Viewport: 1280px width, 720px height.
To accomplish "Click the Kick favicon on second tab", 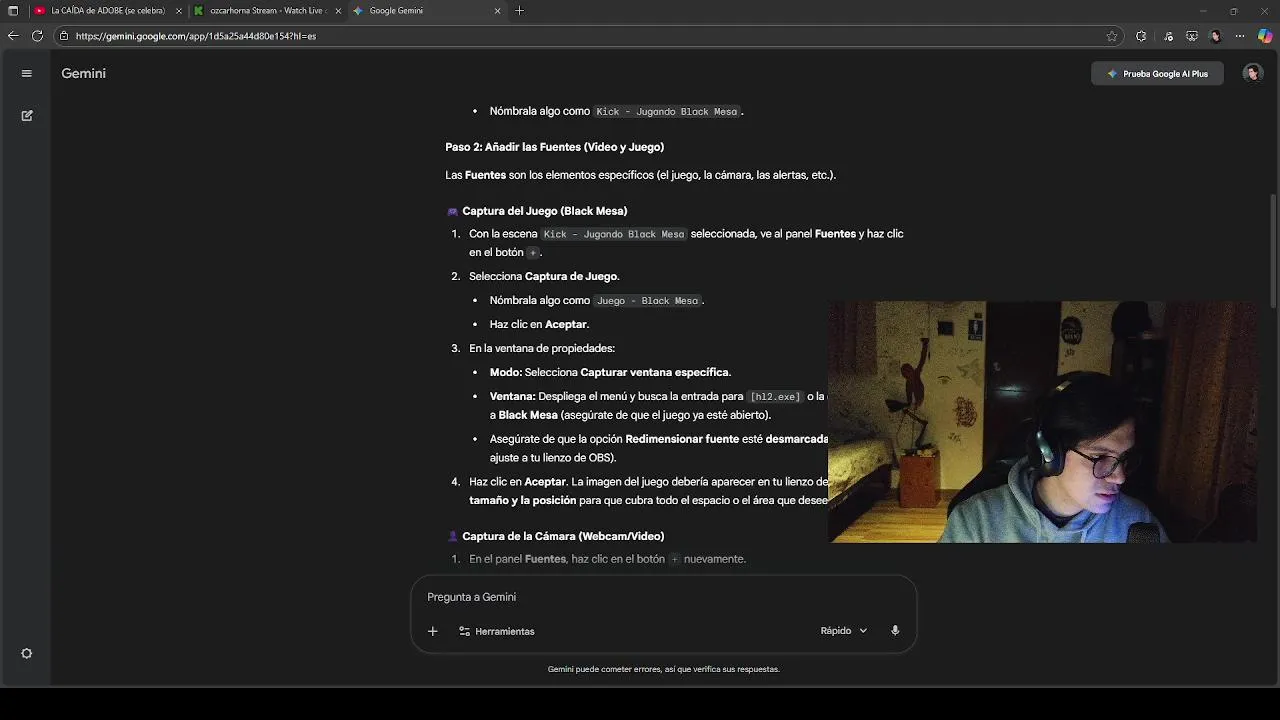I will coord(199,11).
